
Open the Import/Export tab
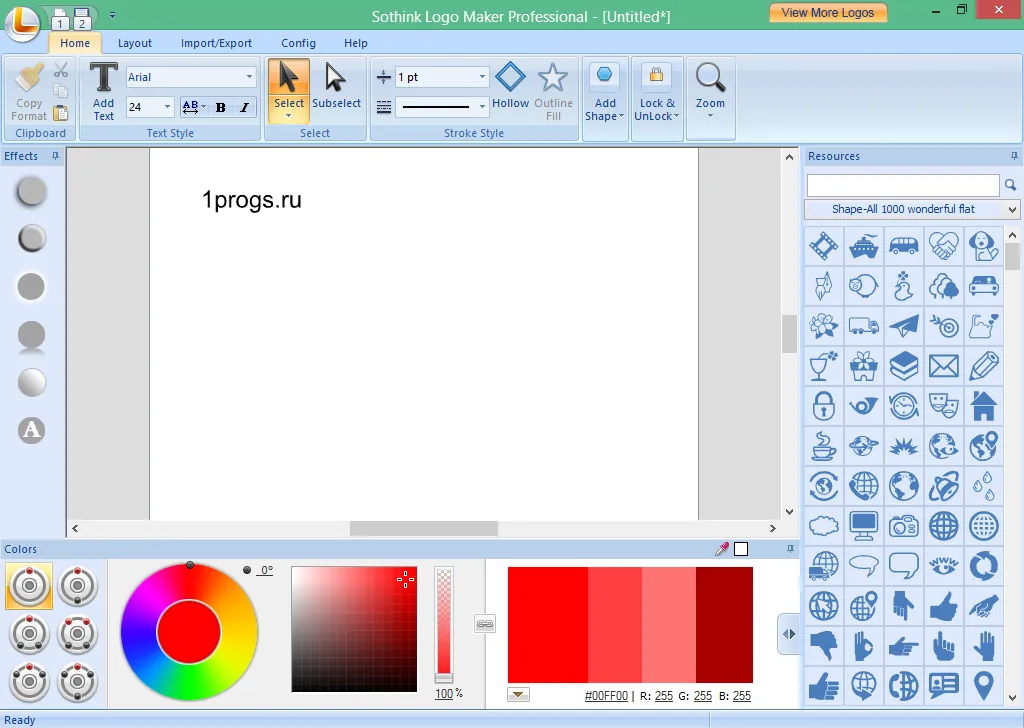pyautogui.click(x=216, y=43)
